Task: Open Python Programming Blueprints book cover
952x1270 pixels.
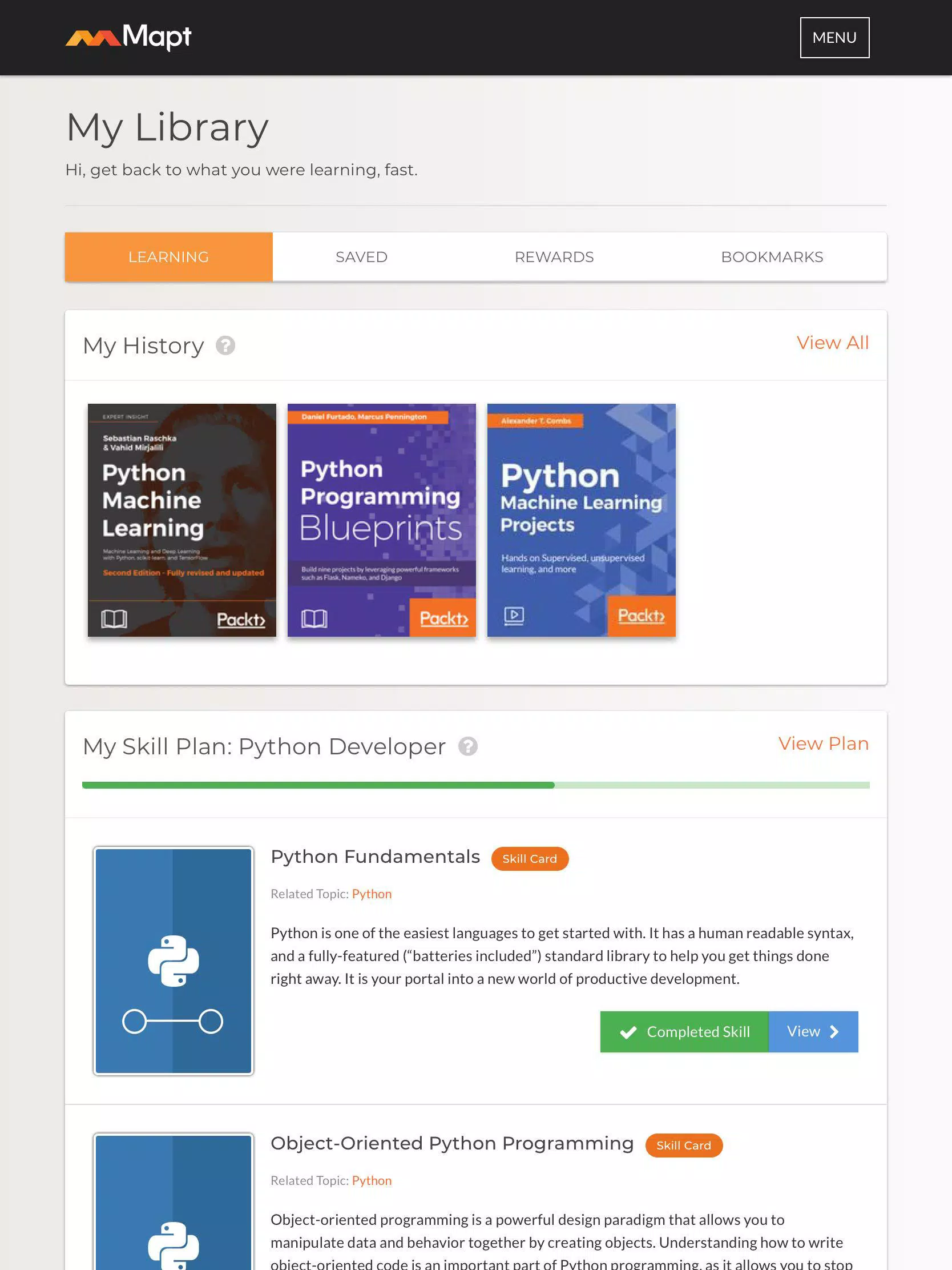Action: (382, 520)
